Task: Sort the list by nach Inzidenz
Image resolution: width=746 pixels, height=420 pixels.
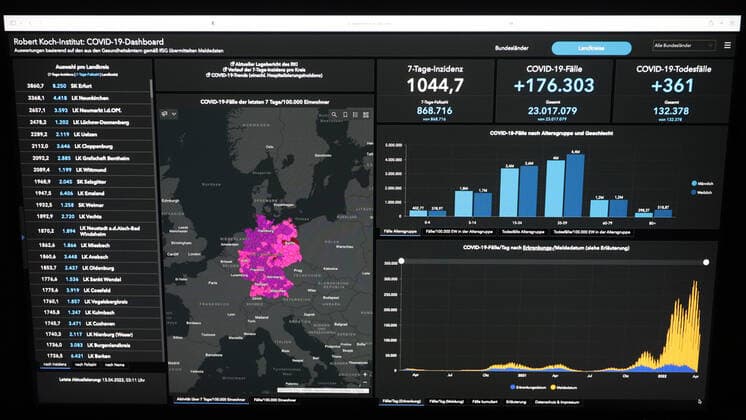Action: coord(55,364)
